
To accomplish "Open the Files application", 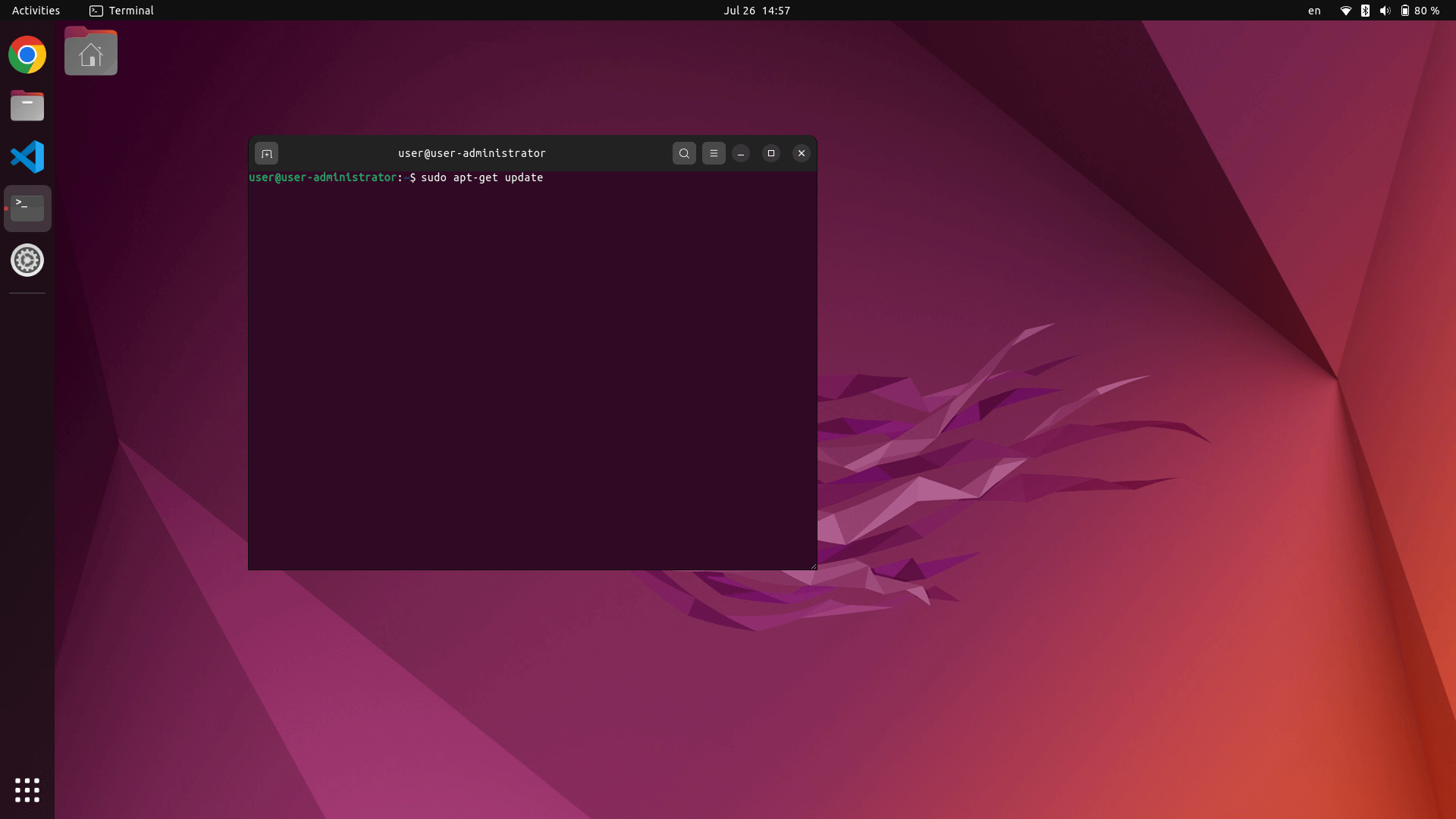I will [x=27, y=105].
